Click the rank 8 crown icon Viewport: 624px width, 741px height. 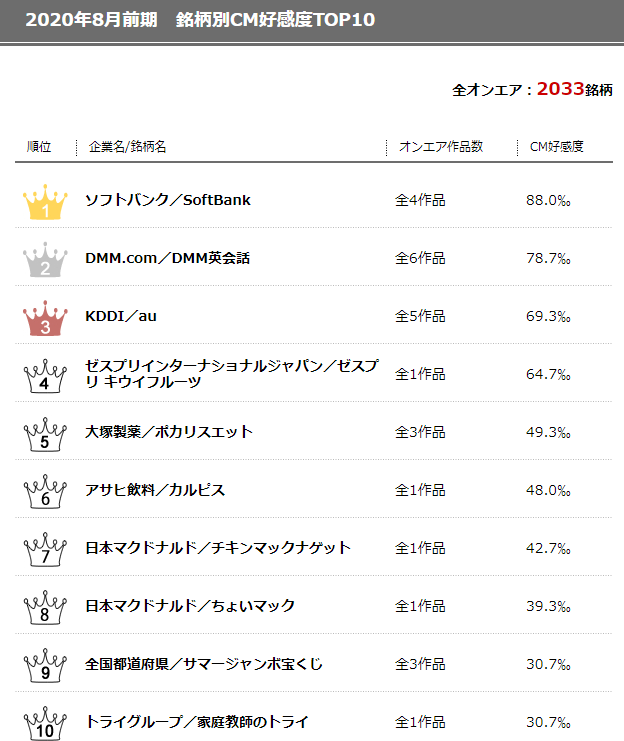[45, 608]
